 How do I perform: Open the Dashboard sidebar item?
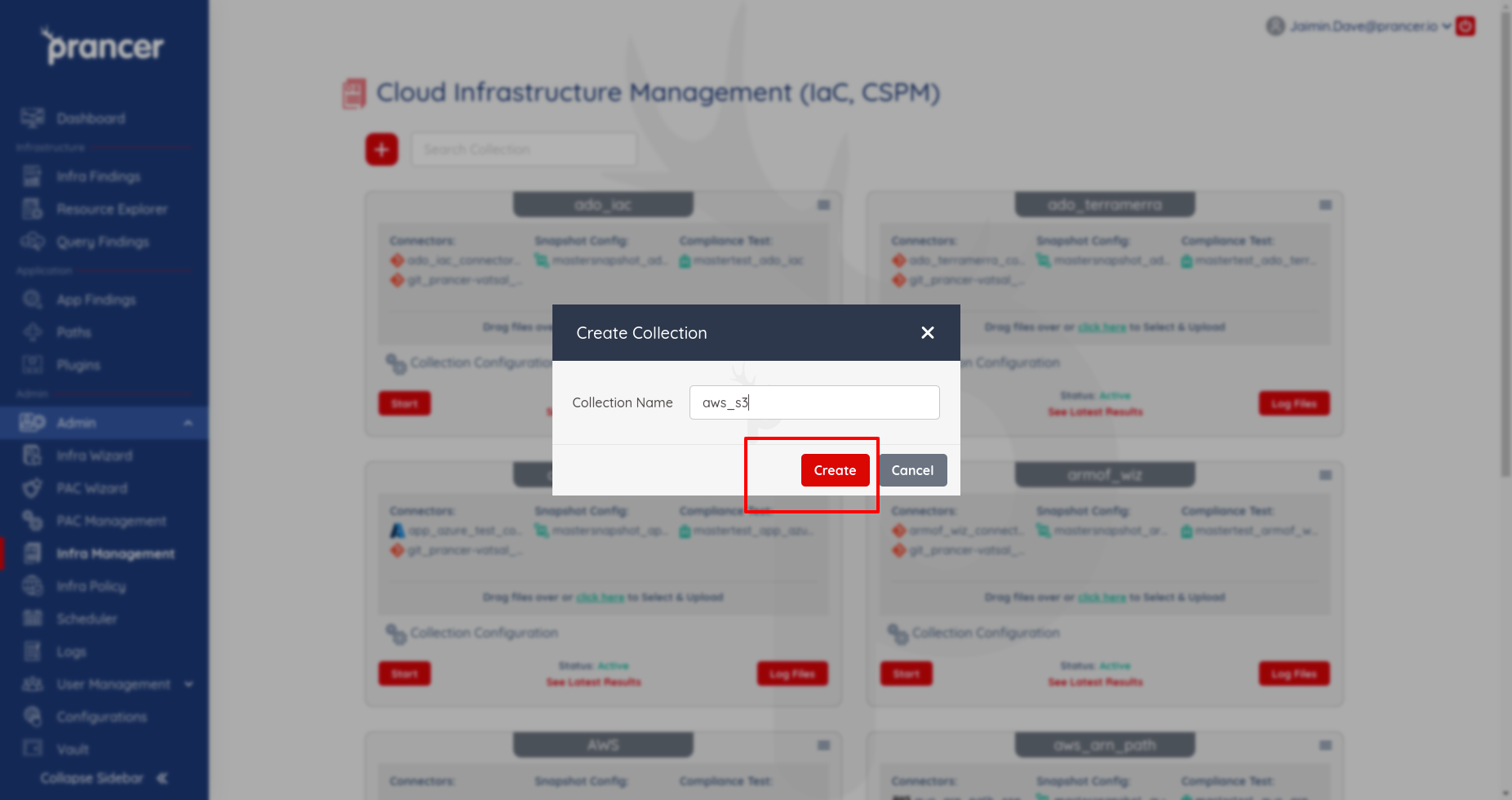91,118
